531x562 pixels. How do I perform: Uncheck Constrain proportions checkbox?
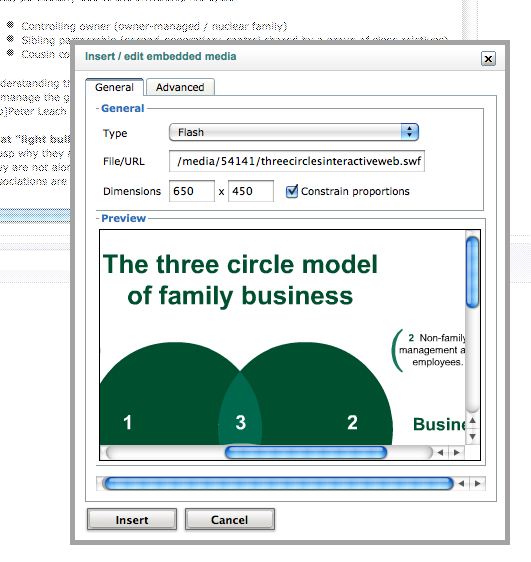(x=292, y=191)
